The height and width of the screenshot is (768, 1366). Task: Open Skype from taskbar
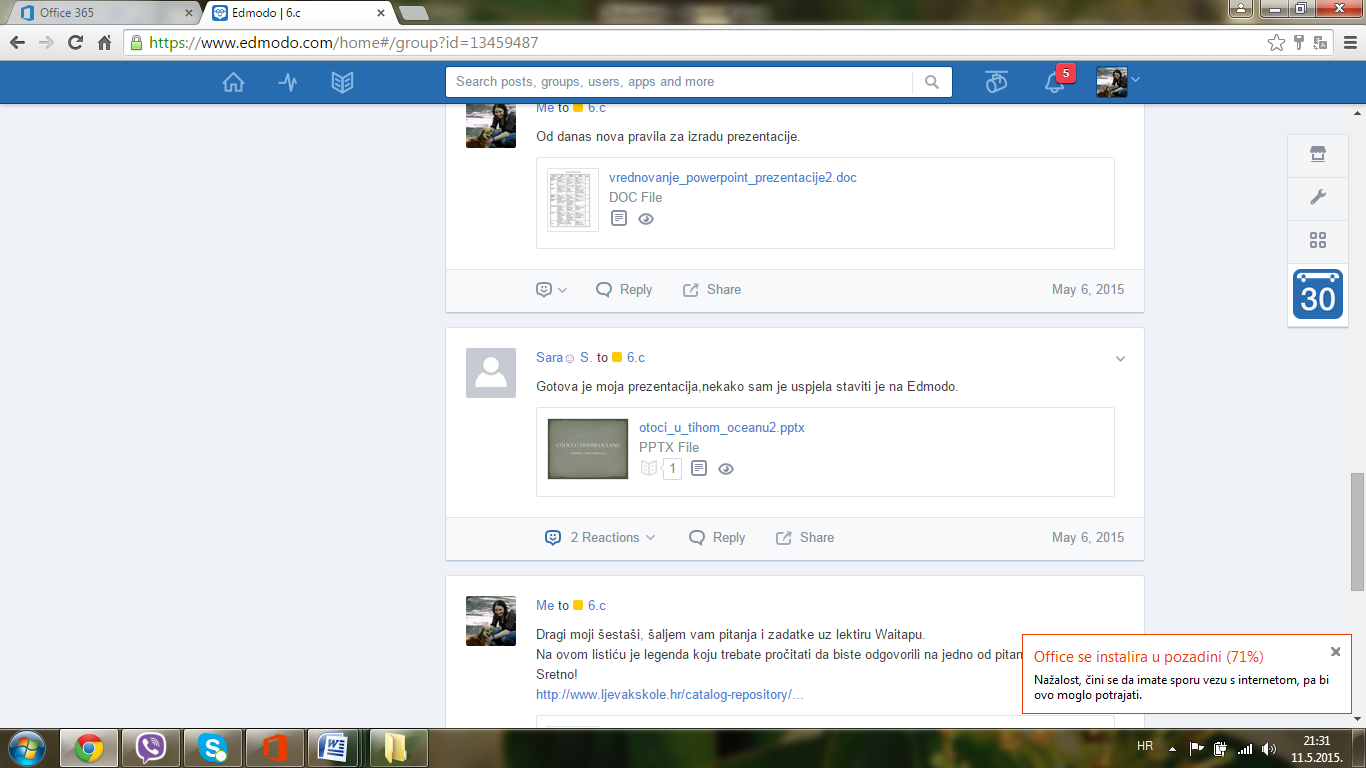point(213,747)
